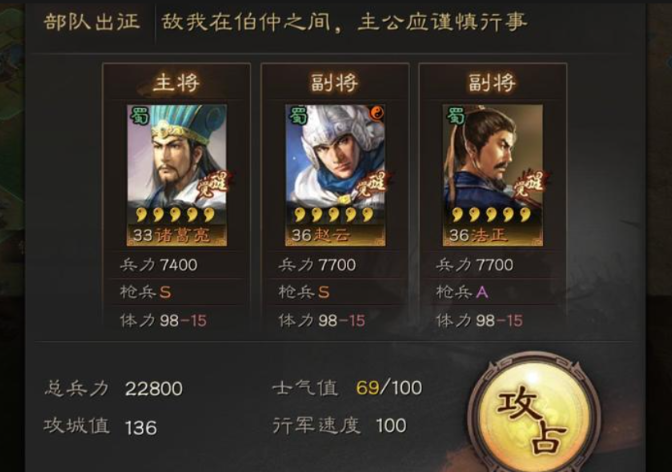Screen dimensions: 672x472
Task: Tap the 蜀 faction badge on Fa Zheng's card
Action: point(455,116)
